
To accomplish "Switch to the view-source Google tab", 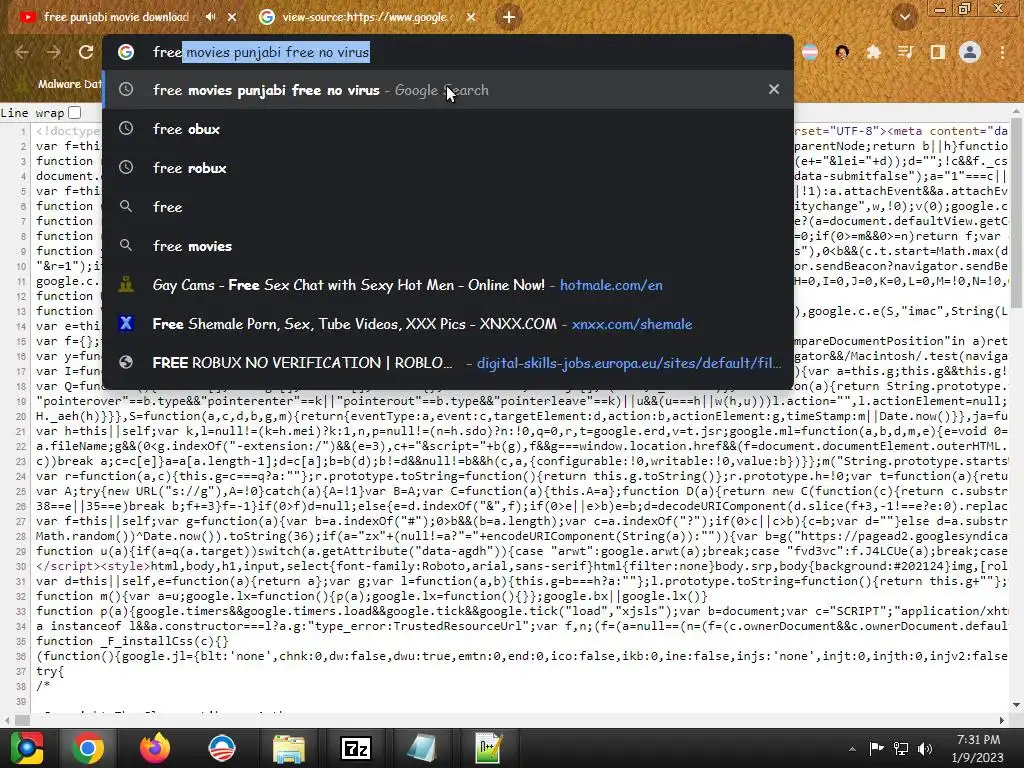I will click(x=364, y=17).
